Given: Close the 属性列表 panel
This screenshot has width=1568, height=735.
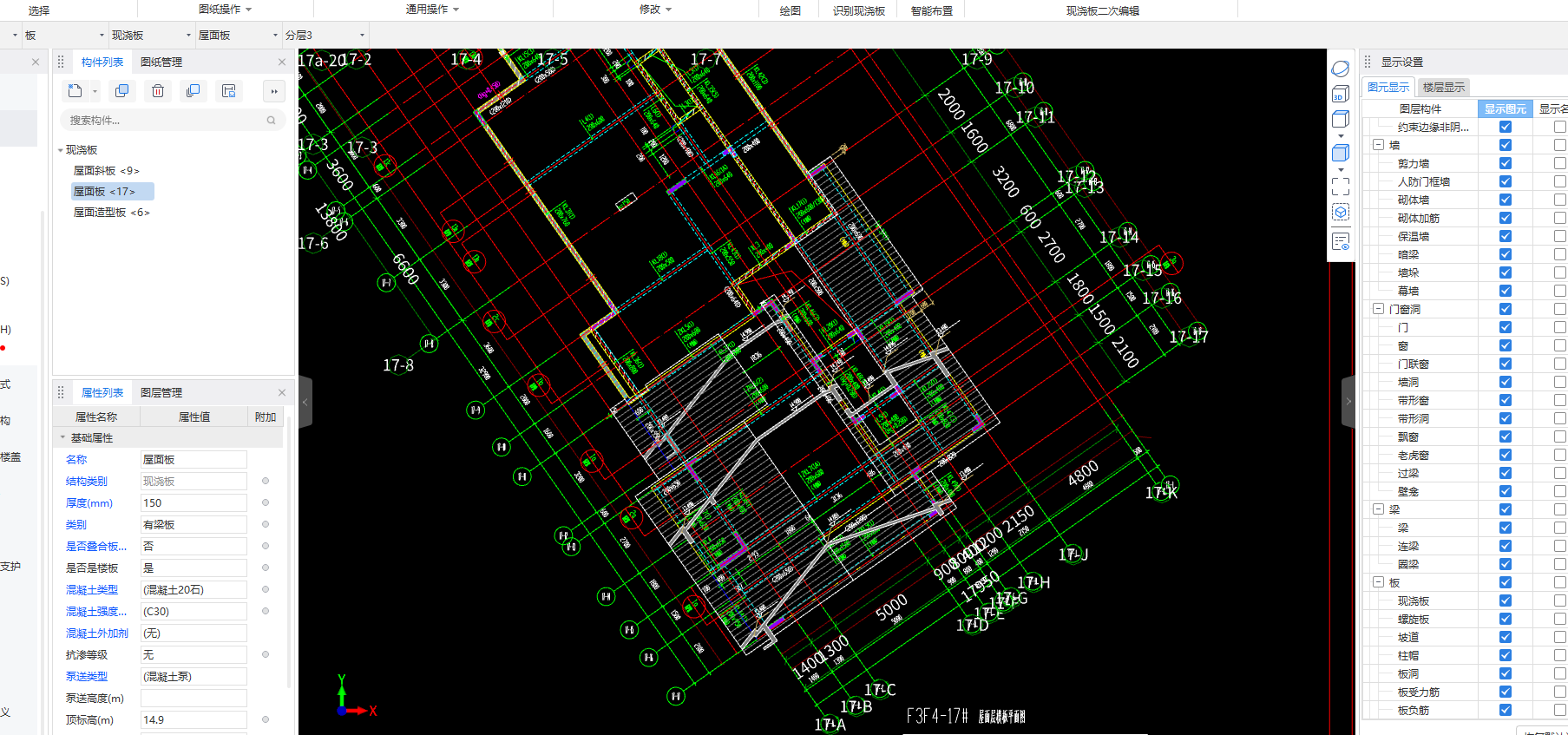Looking at the screenshot, I should click(x=282, y=392).
